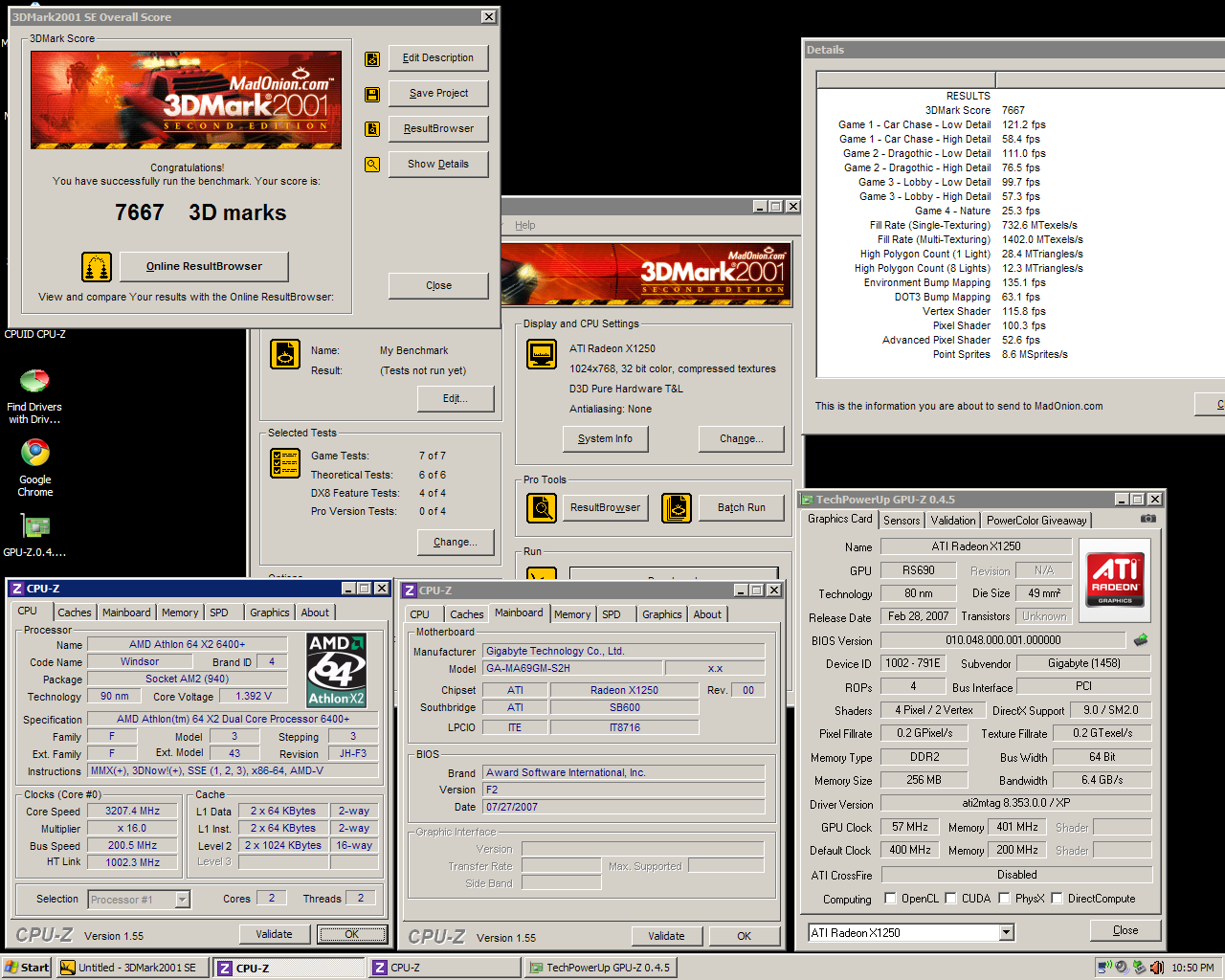
Task: Click the System Info button
Action: tap(605, 439)
